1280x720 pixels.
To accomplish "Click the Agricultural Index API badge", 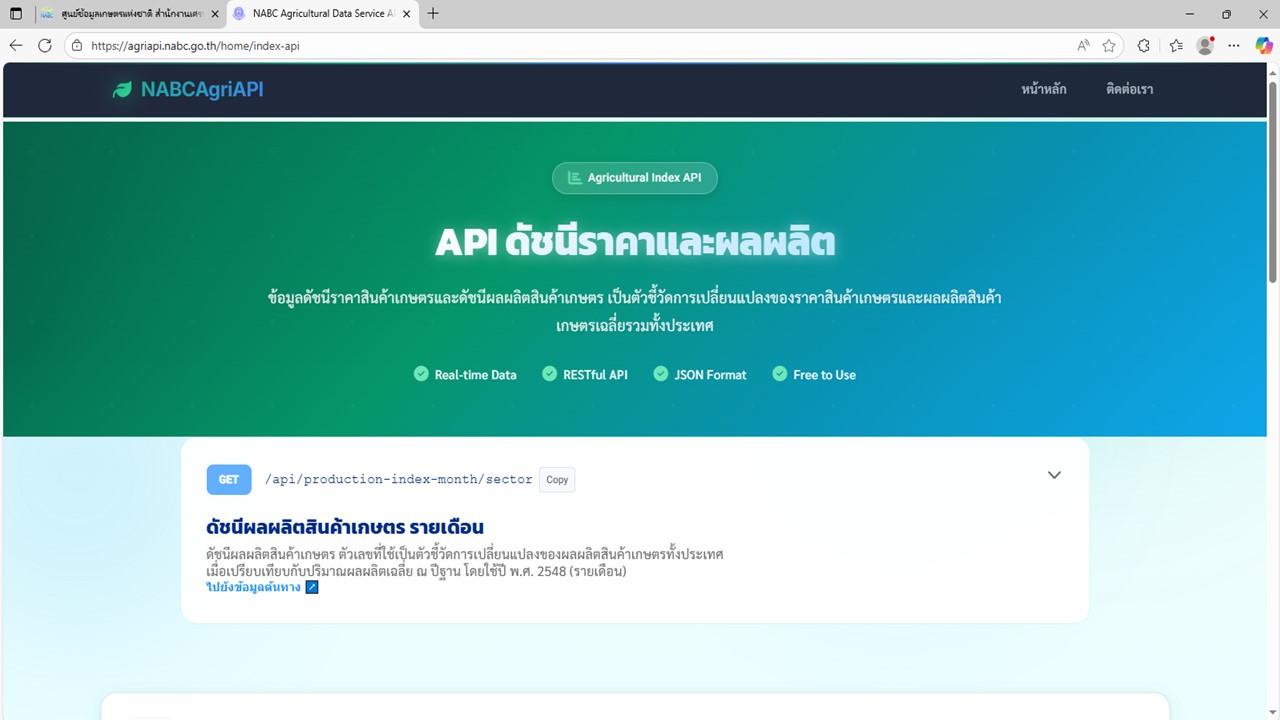I will coord(634,177).
